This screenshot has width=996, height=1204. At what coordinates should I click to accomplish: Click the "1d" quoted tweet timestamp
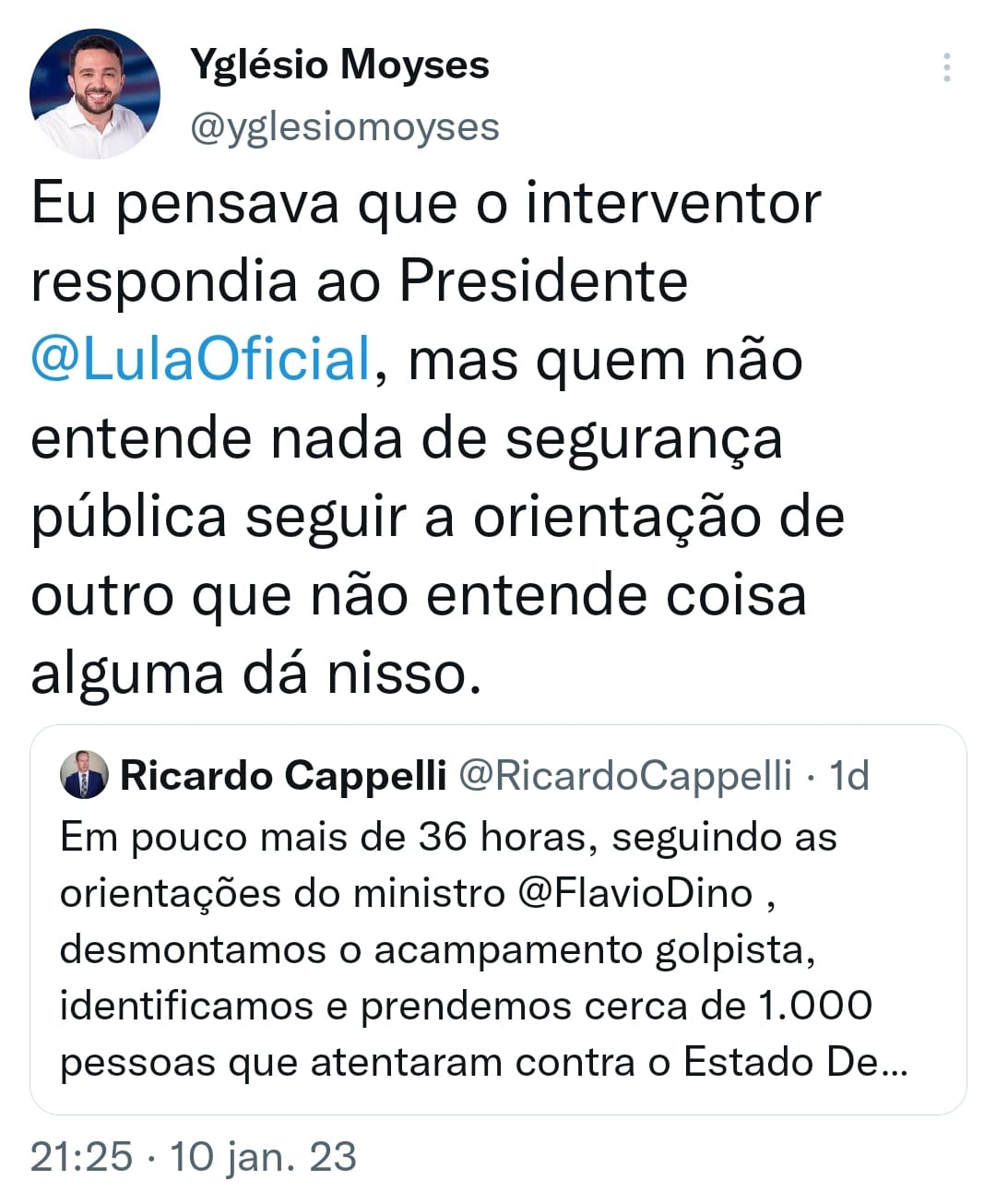point(848,776)
